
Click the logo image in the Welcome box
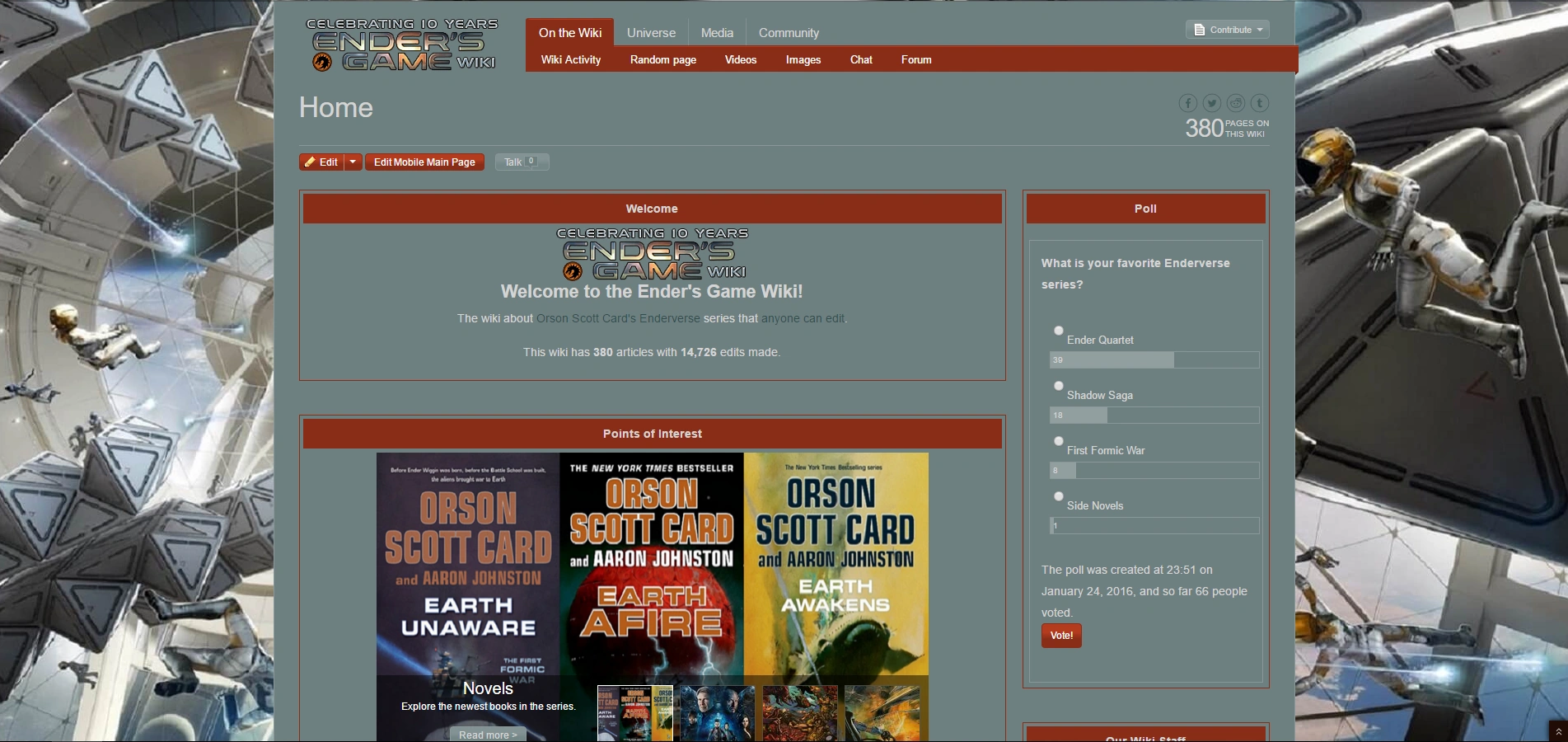[652, 254]
